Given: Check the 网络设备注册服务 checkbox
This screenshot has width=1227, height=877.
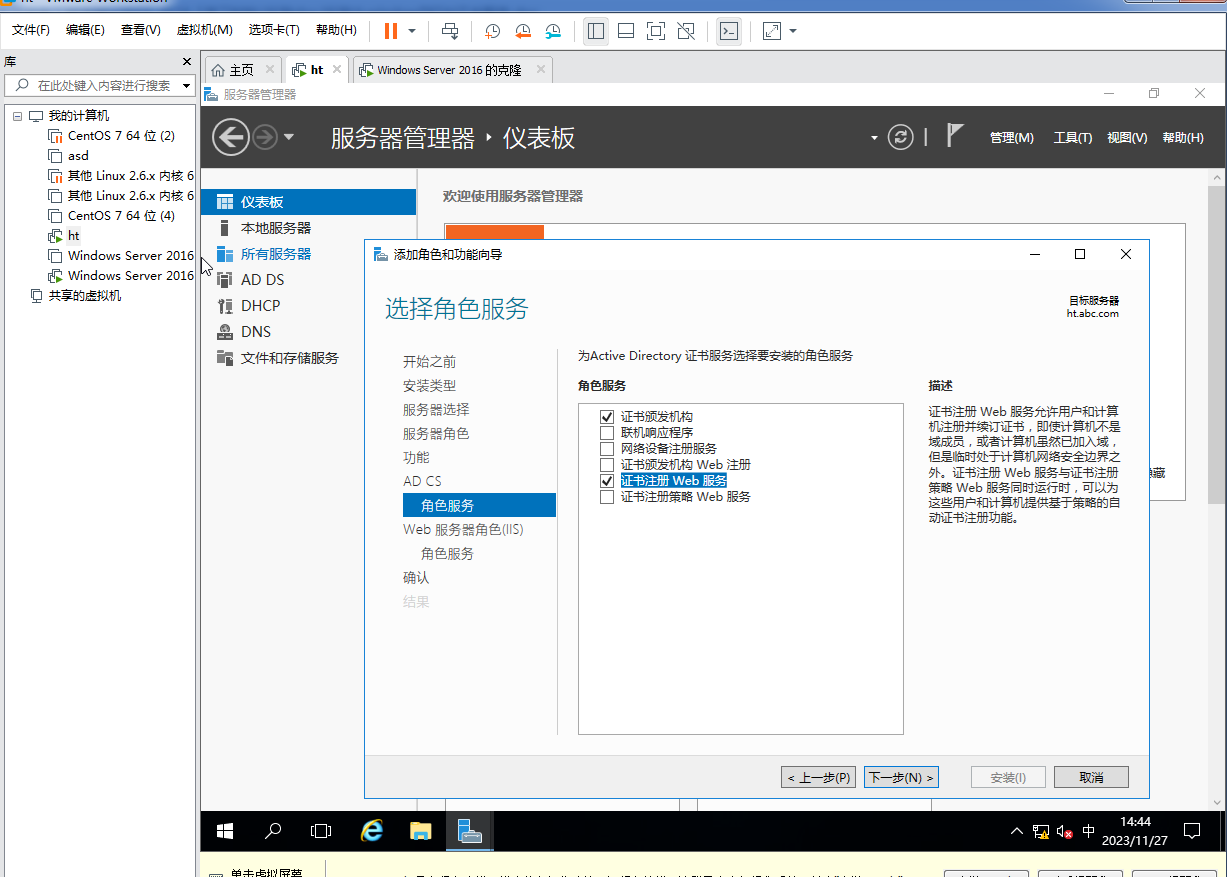Looking at the screenshot, I should click(x=607, y=448).
